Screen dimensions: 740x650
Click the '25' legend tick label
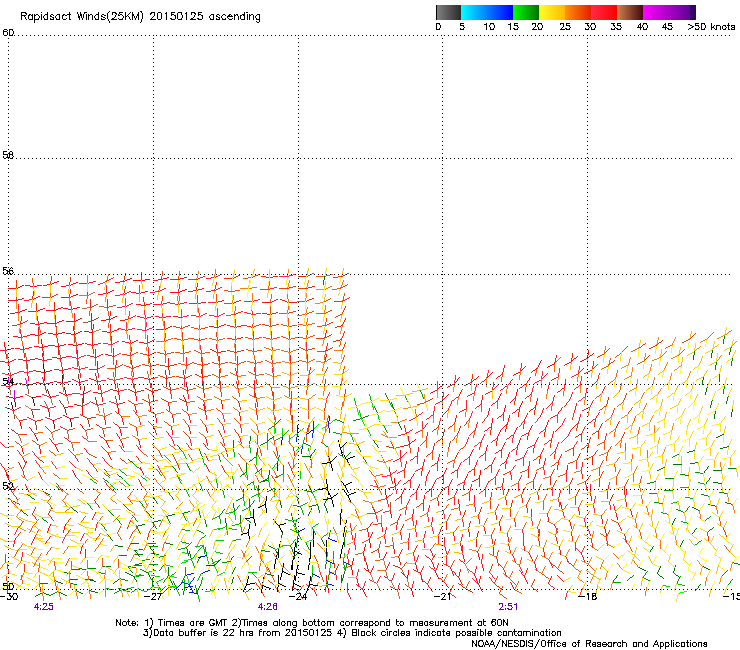tap(565, 27)
